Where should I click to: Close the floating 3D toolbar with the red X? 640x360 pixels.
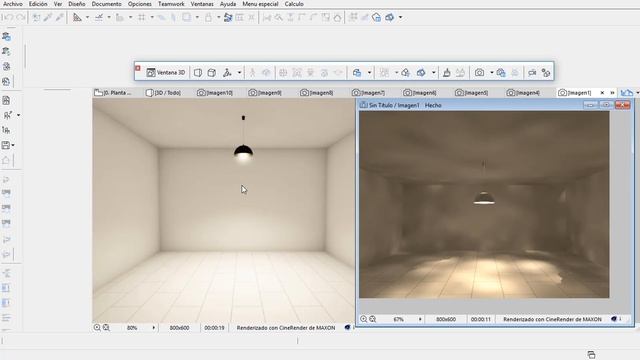point(138,68)
